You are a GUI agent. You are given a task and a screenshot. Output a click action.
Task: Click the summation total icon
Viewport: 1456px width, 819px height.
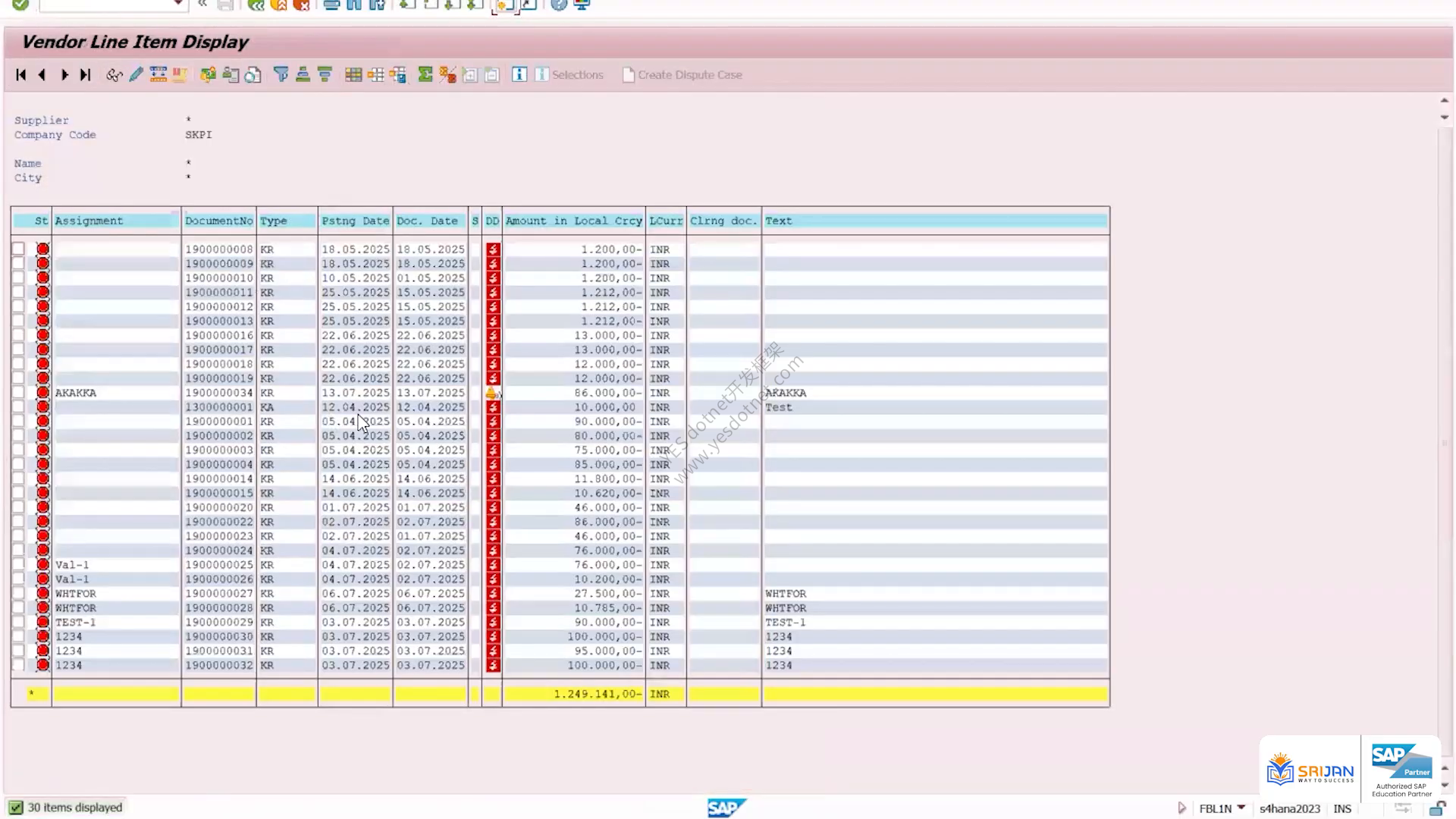pos(425,74)
